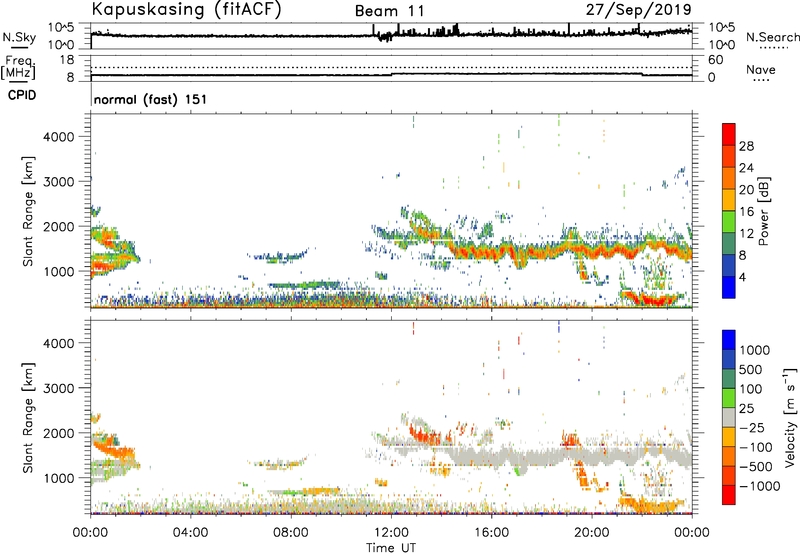Click the 'Slant Range [km]' label of the power panel
This screenshot has height=554, width=800.
coord(28,211)
